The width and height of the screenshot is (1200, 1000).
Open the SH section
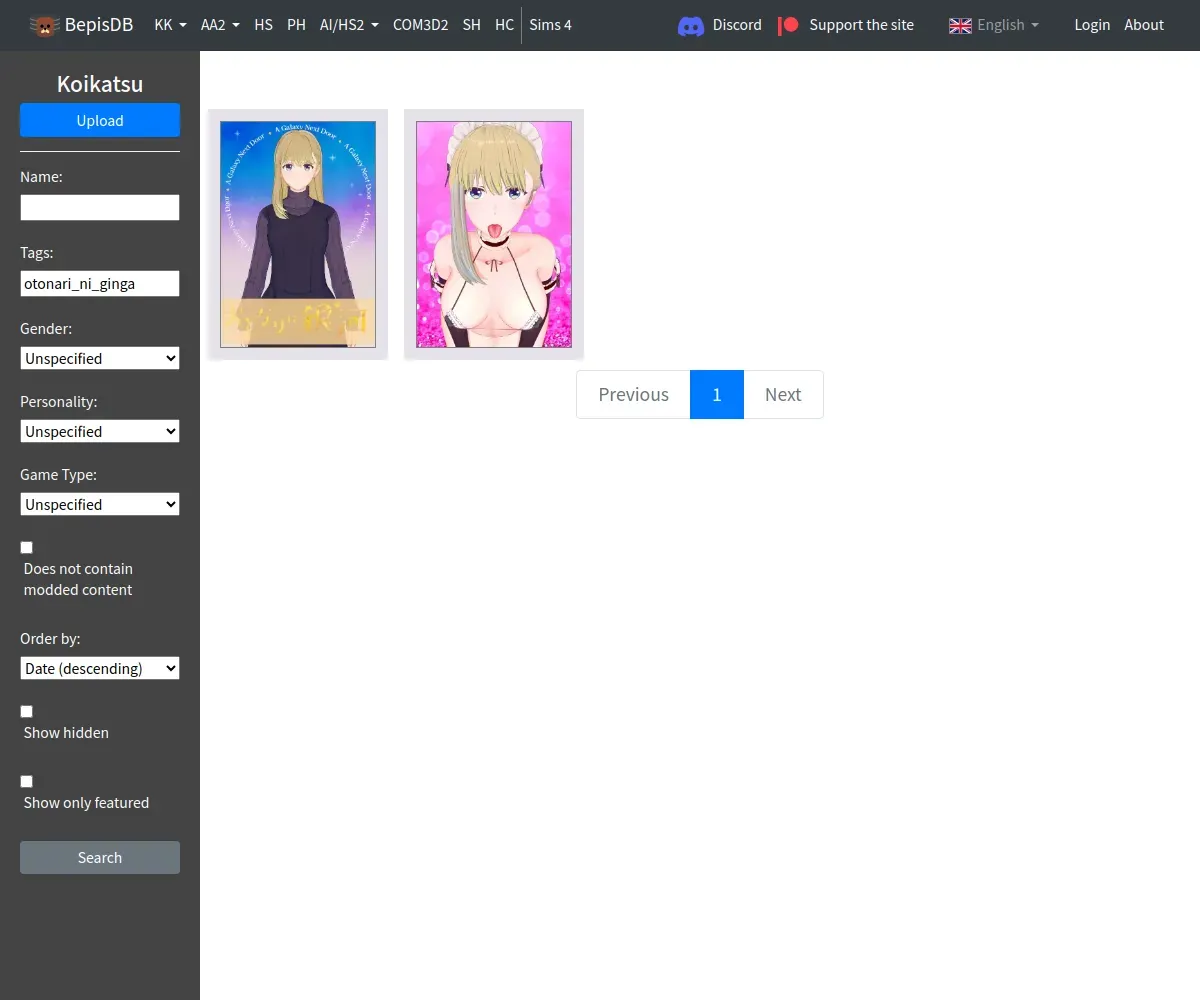pos(471,25)
